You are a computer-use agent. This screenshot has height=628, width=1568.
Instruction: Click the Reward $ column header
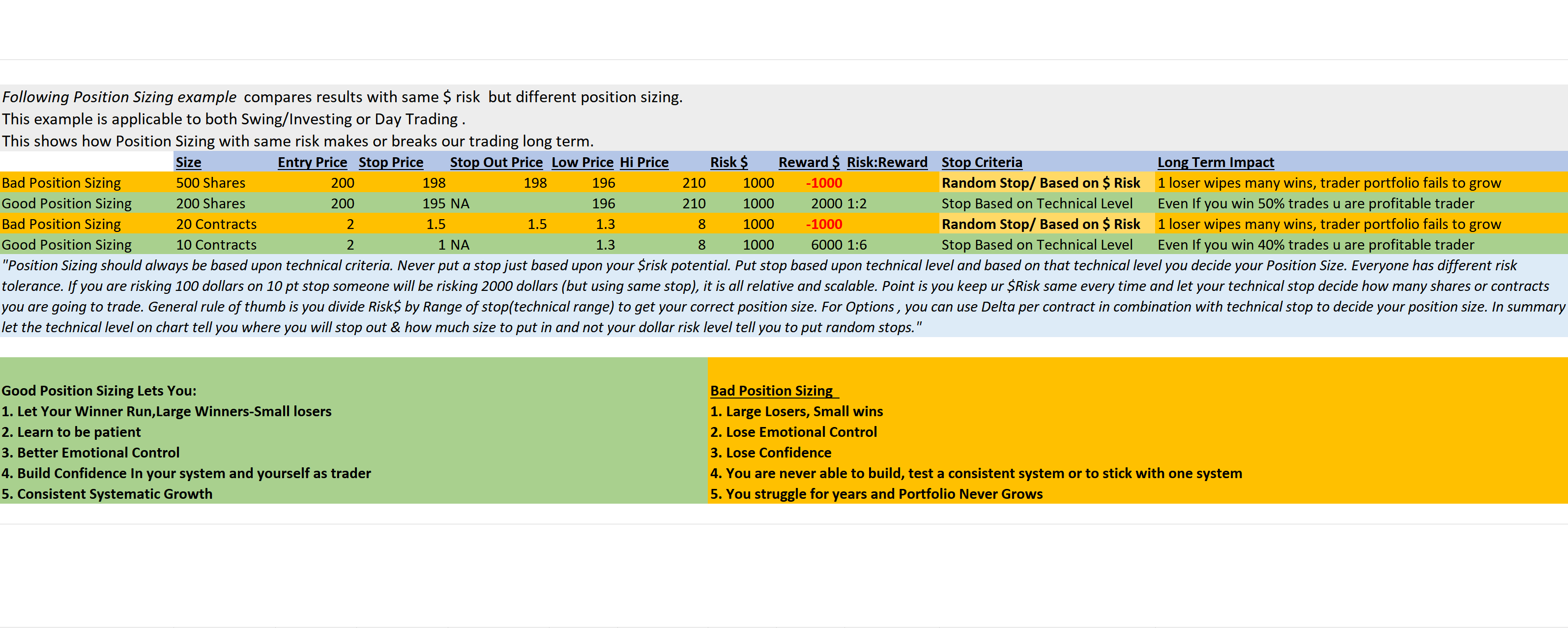809,163
